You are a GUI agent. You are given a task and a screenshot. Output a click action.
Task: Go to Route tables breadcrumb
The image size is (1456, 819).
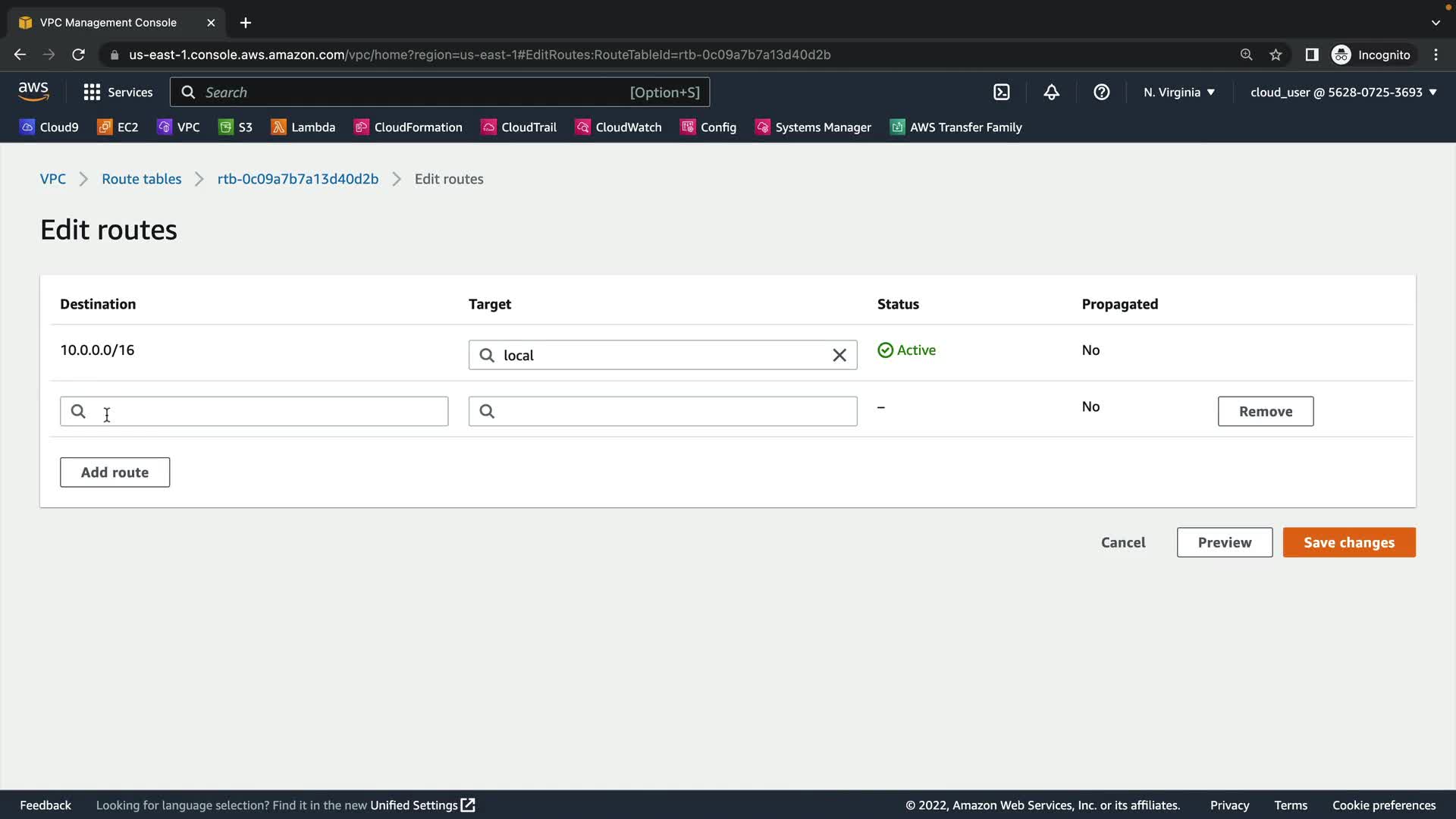pyautogui.click(x=142, y=179)
